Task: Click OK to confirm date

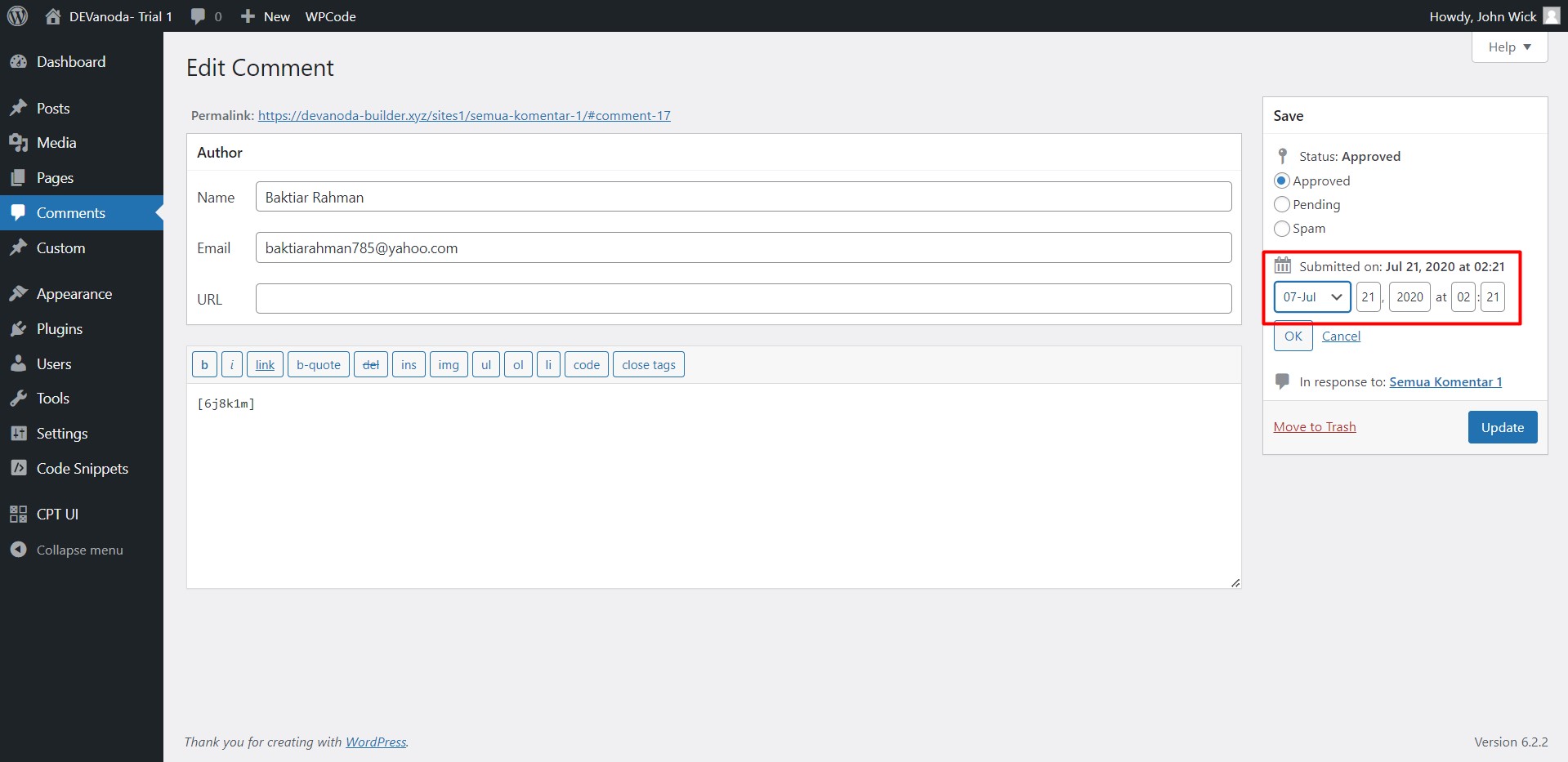Action: 1293,336
